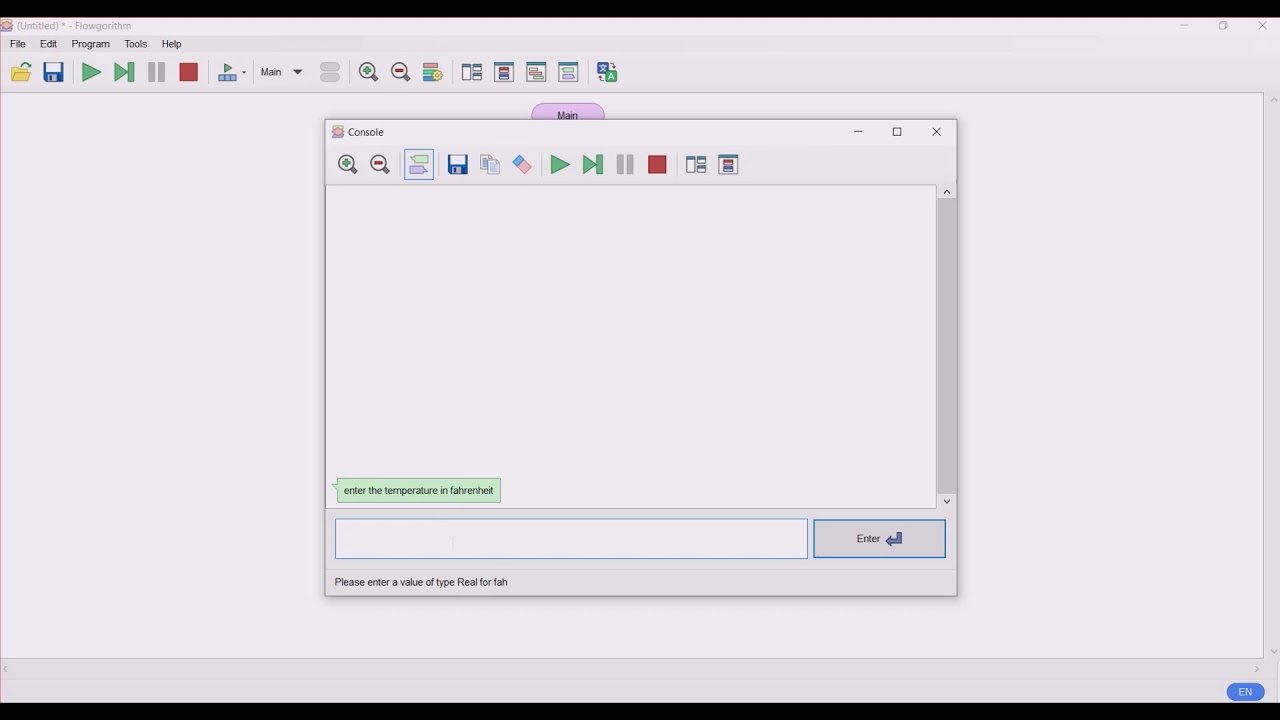Choose first window layout icon in main toolbar
This screenshot has width=1280, height=720.
472,72
